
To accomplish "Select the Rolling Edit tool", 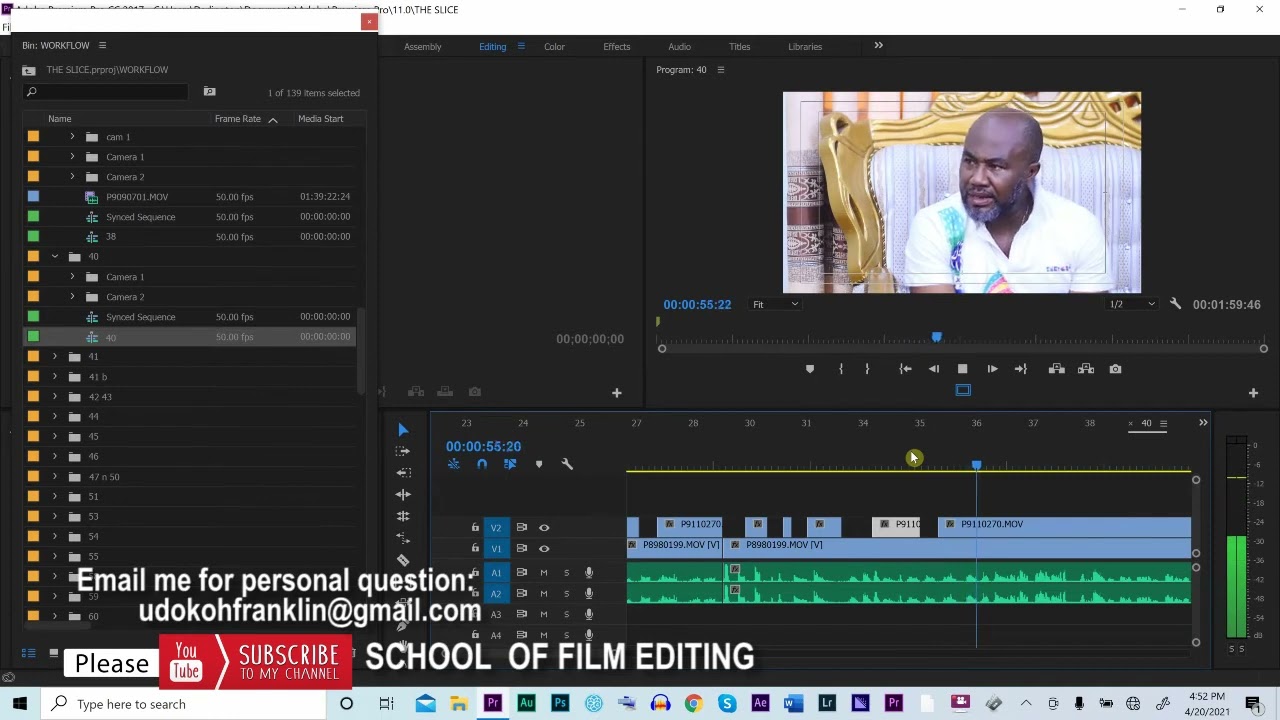I will (403, 494).
